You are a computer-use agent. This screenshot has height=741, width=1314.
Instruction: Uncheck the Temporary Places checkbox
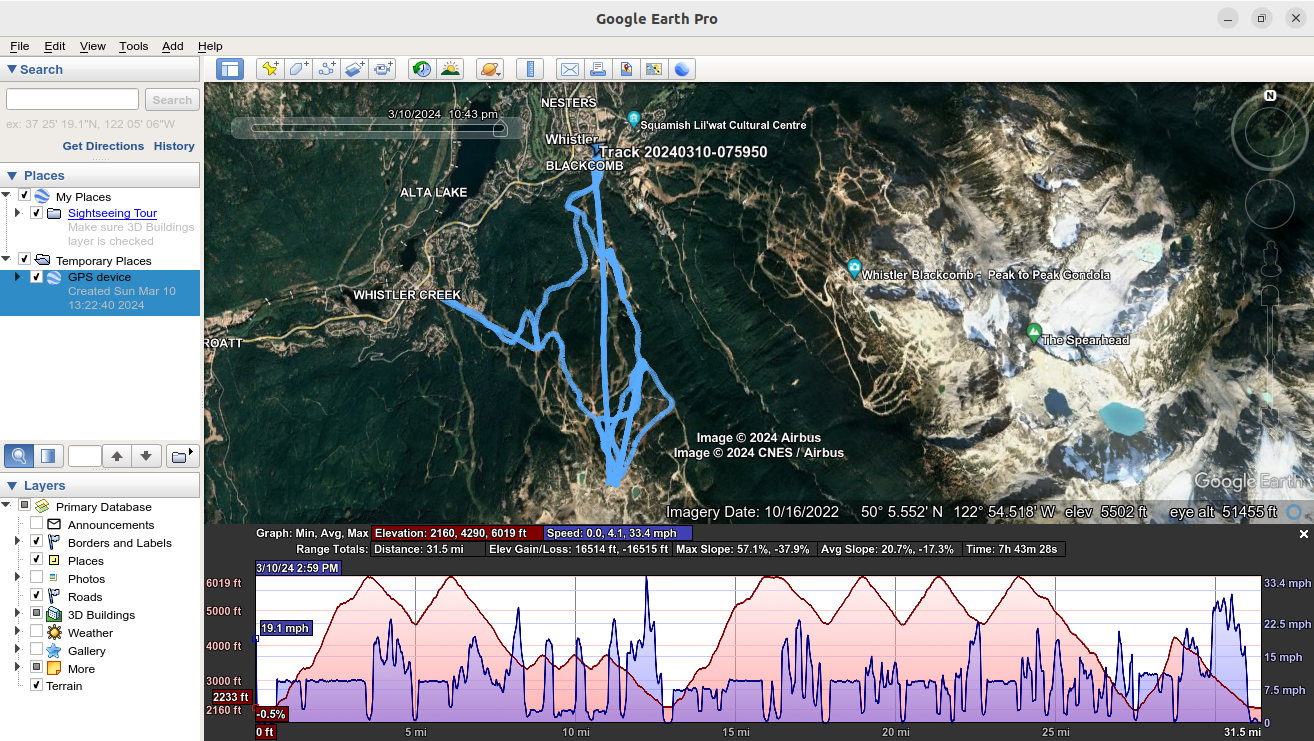(x=25, y=260)
